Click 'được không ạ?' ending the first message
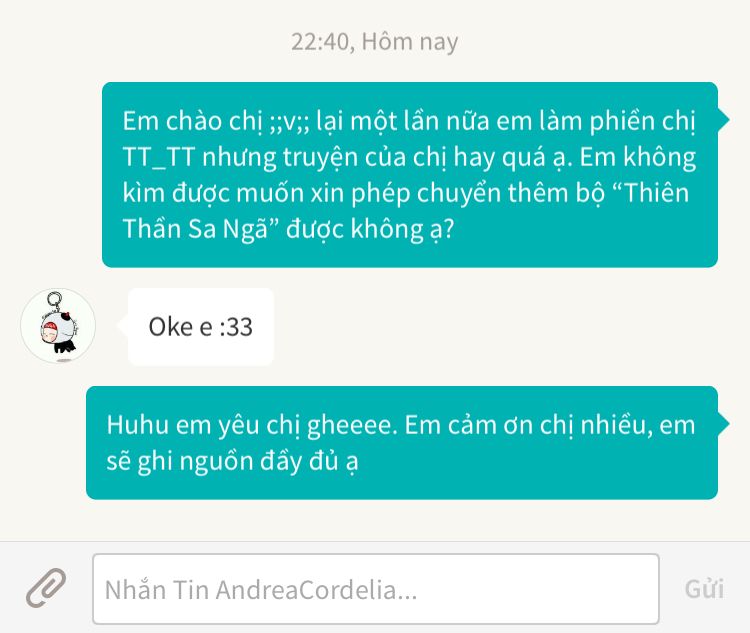The width and height of the screenshot is (750, 633). point(370,230)
